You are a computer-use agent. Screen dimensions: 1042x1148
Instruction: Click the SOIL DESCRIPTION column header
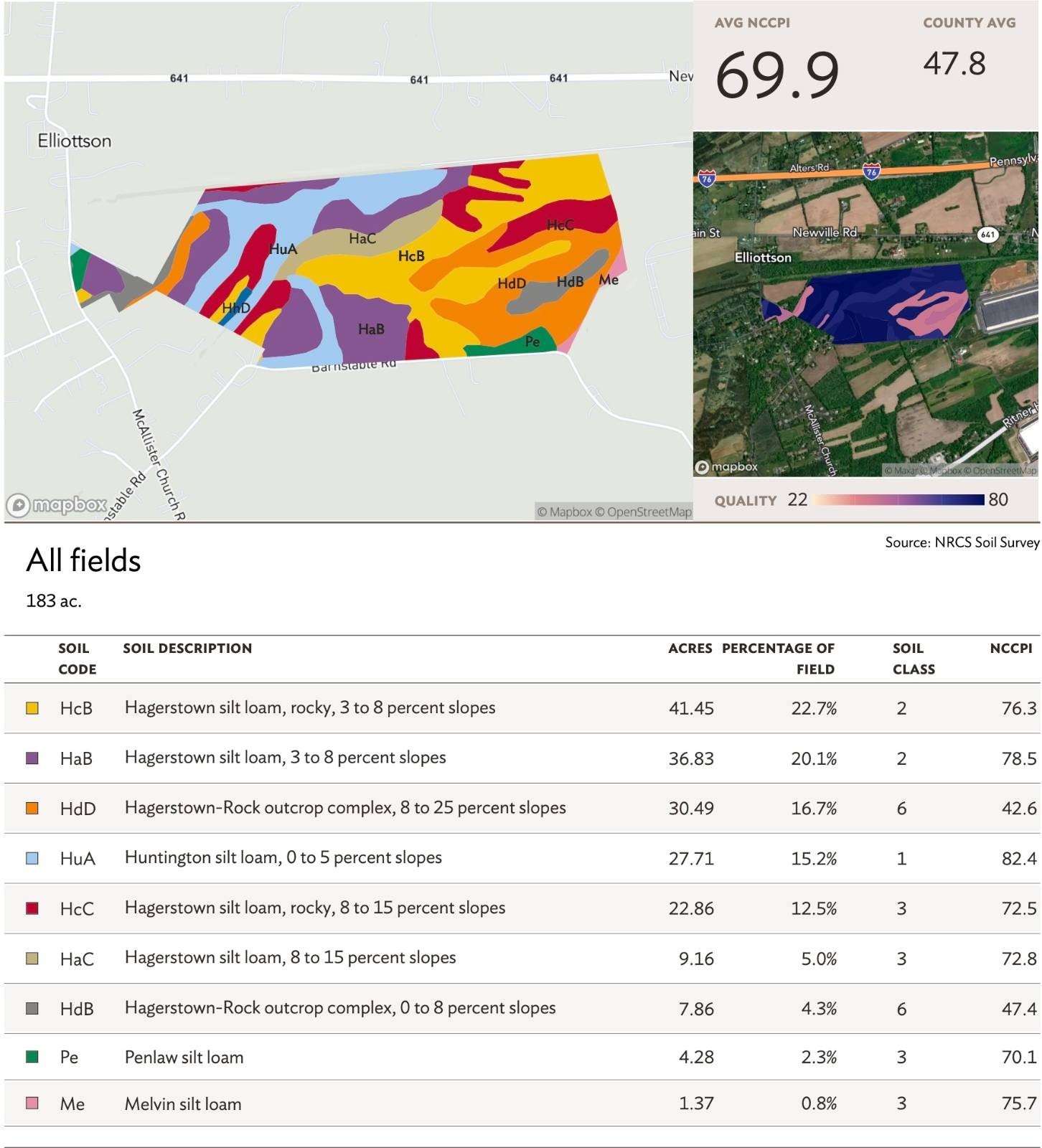click(x=187, y=648)
